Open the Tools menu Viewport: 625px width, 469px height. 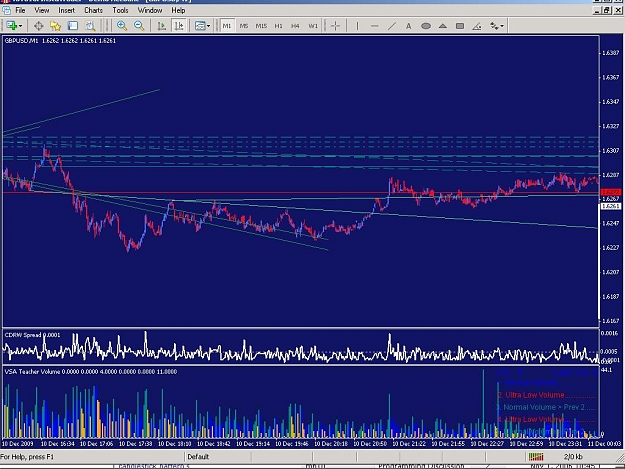[x=120, y=10]
